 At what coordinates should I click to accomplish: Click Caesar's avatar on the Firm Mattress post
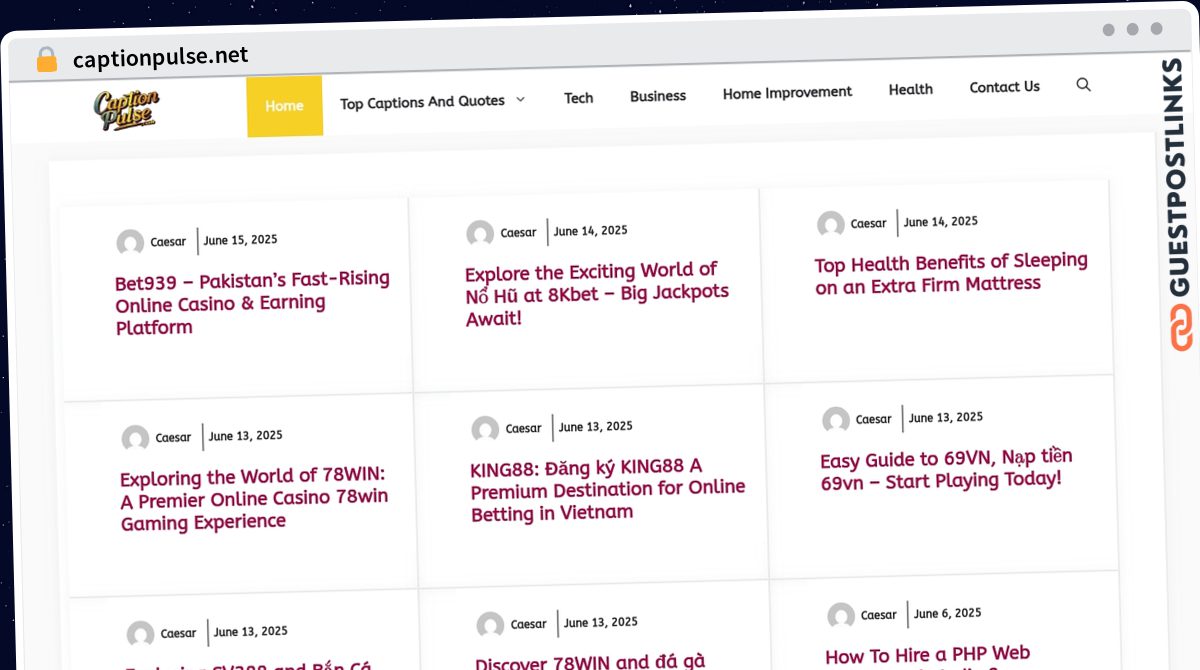click(831, 225)
